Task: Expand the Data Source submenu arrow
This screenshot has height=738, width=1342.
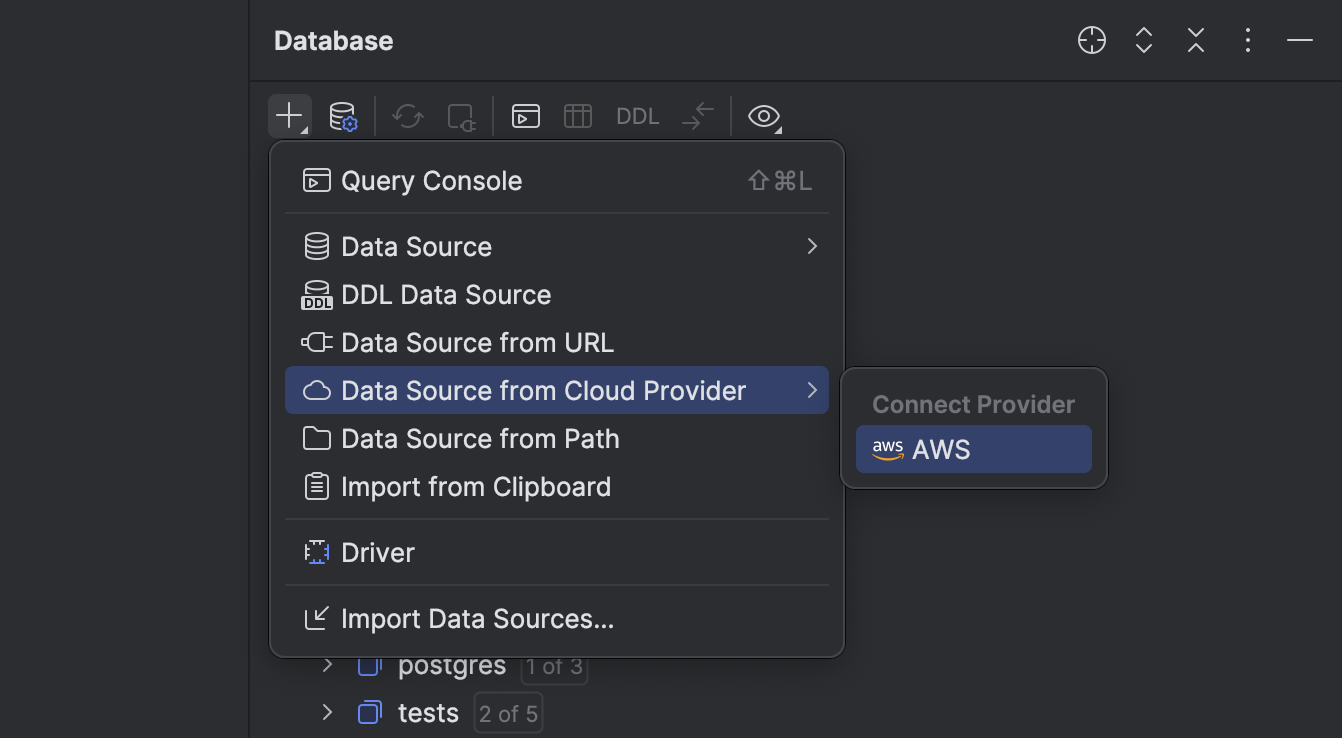Action: [x=812, y=246]
